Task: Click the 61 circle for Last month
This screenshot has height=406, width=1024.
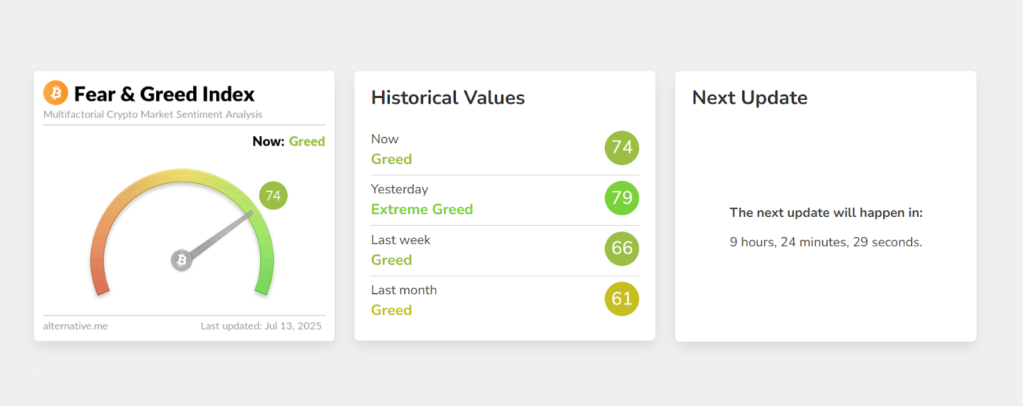Action: 622,298
